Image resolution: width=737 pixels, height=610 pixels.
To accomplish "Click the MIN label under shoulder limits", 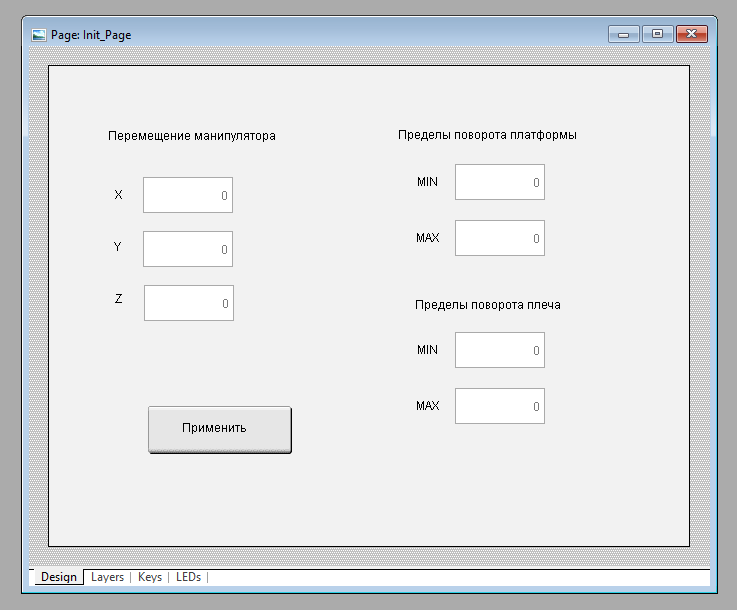I will [427, 350].
